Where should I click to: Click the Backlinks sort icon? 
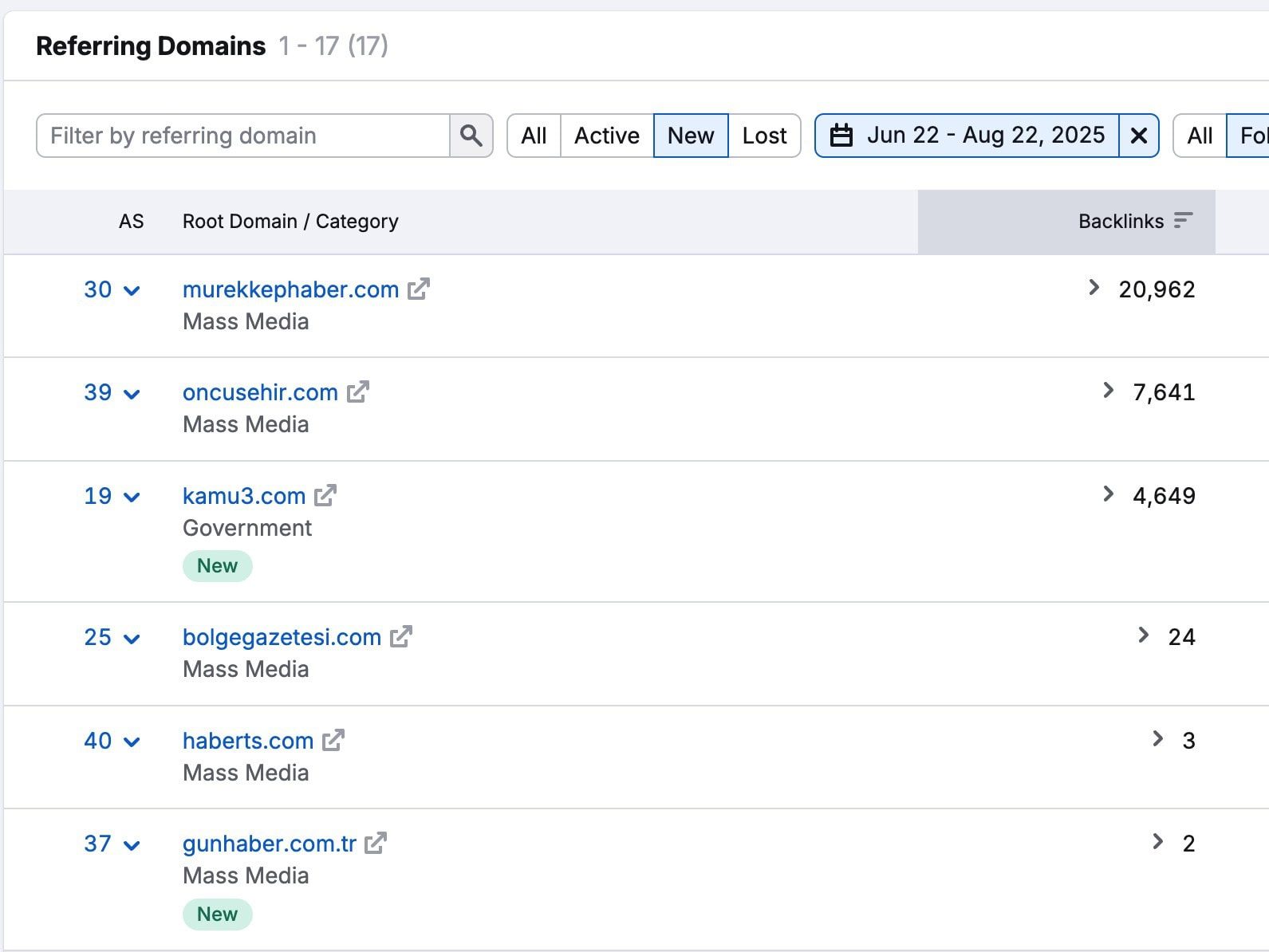(1183, 221)
